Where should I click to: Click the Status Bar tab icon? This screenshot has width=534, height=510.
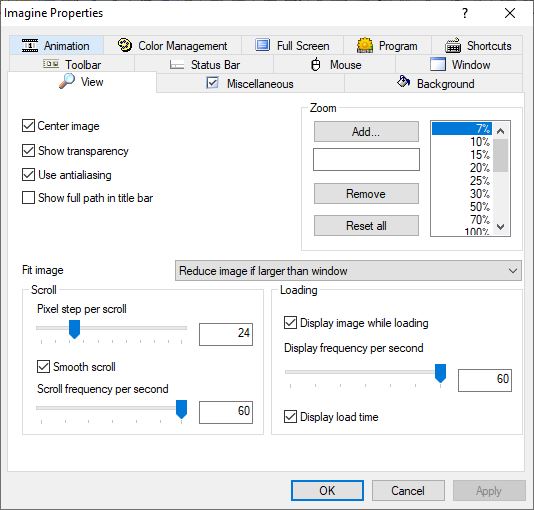177,64
